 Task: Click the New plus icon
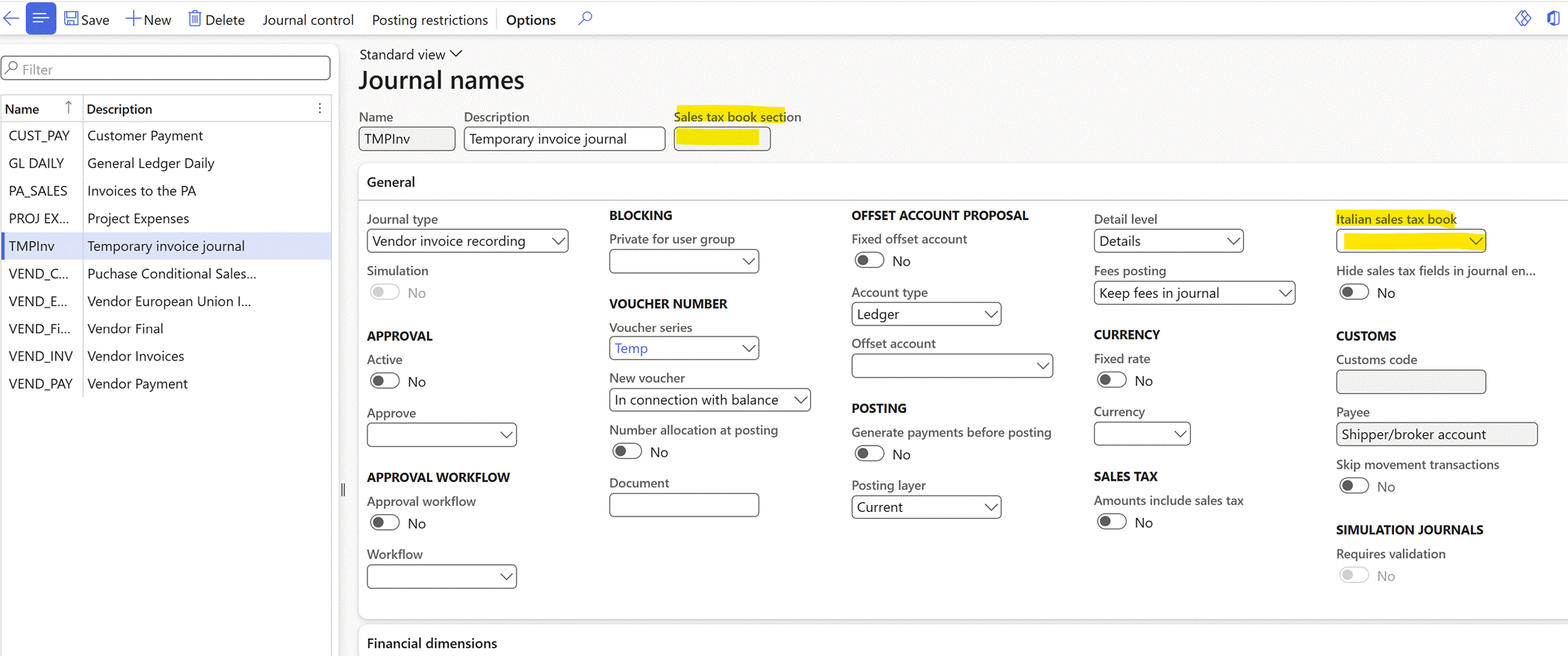pyautogui.click(x=133, y=19)
